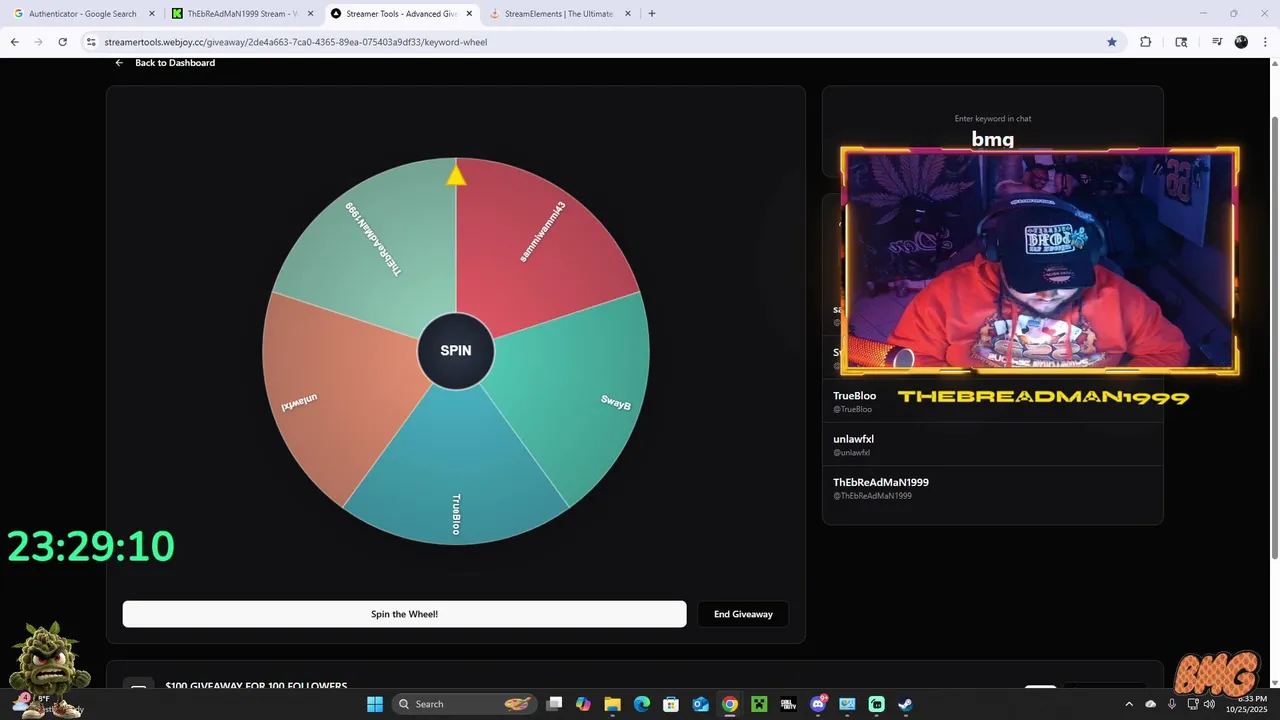Open a new browser tab
1280x720 pixels.
tap(652, 14)
